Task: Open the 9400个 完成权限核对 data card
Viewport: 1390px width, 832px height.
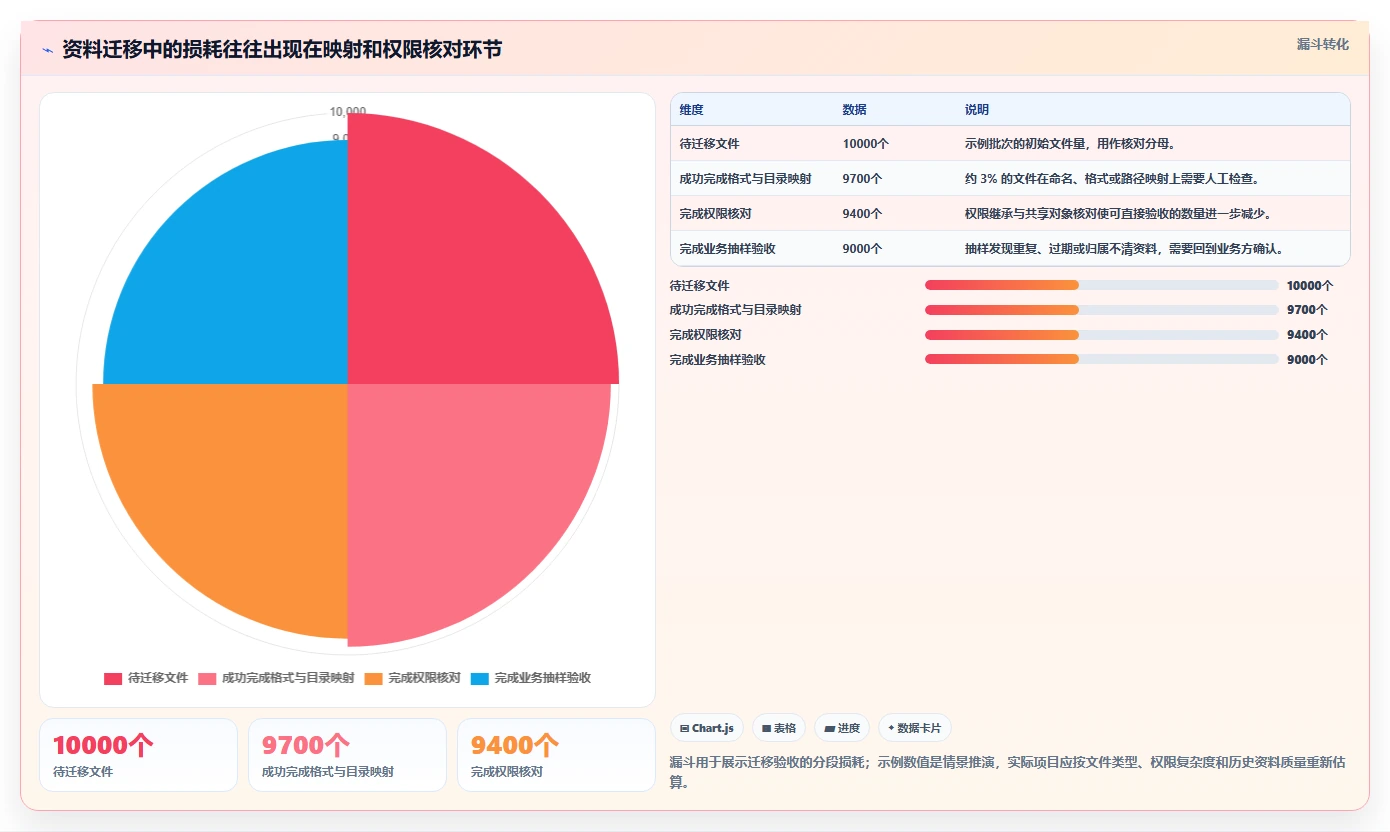Action: (556, 755)
